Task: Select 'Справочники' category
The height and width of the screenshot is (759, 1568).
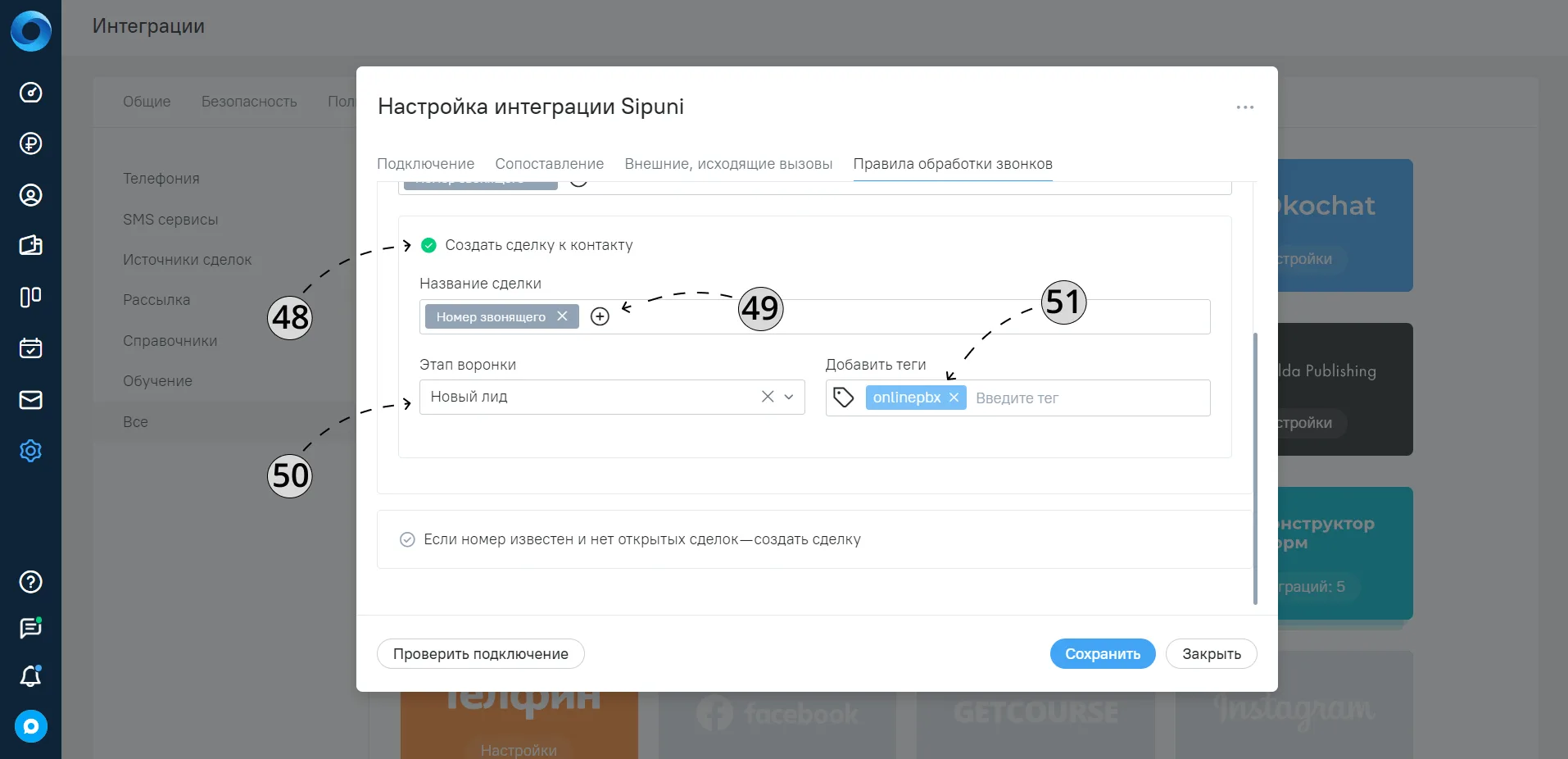Action: click(170, 341)
